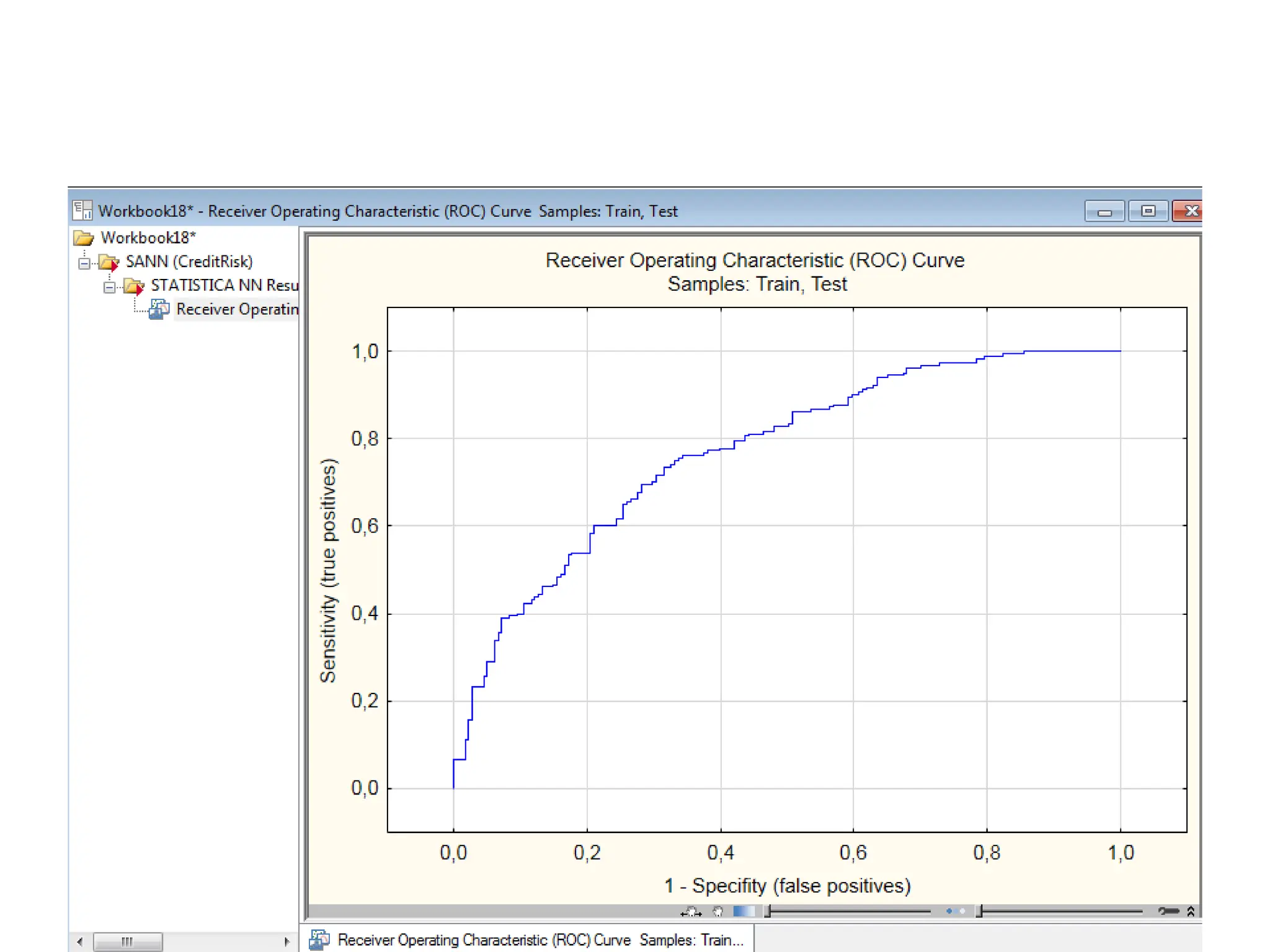Collapse the STATISTICA NN Results node
Viewport: 1270px width, 952px height.
(109, 287)
